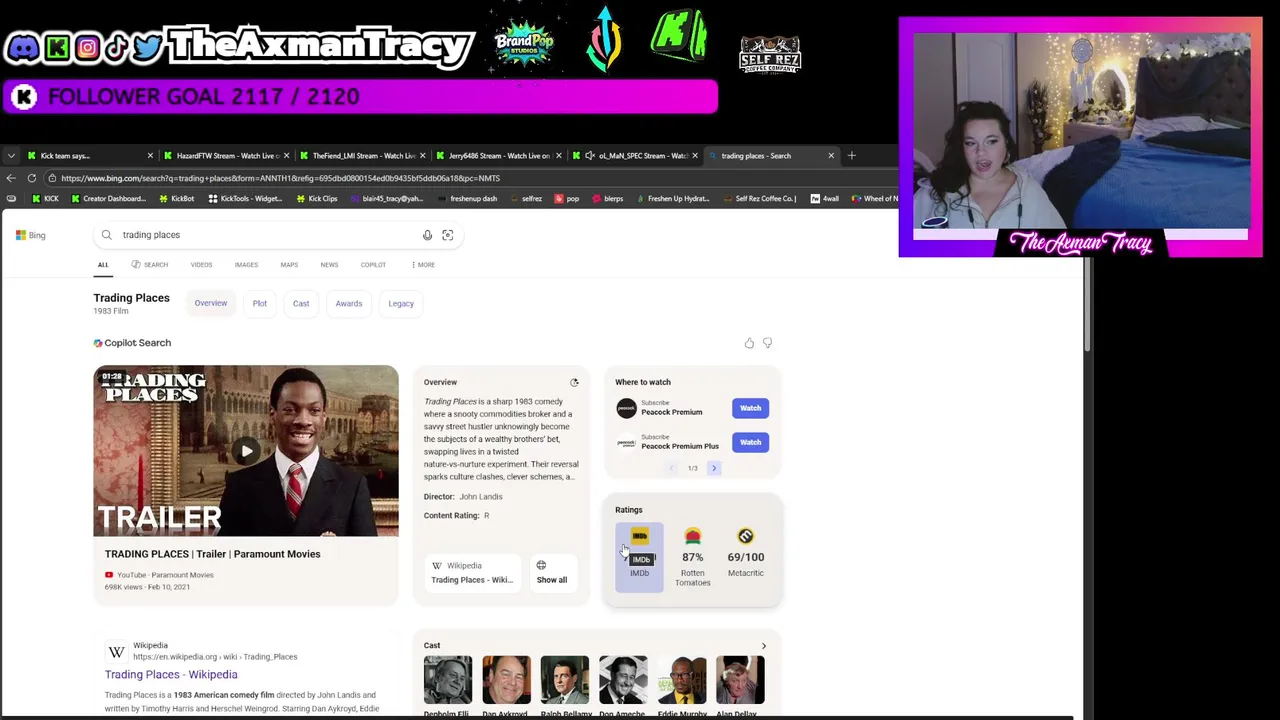Screen dimensions: 1280x720
Task: Close the Kick team says tab
Action: tap(150, 155)
